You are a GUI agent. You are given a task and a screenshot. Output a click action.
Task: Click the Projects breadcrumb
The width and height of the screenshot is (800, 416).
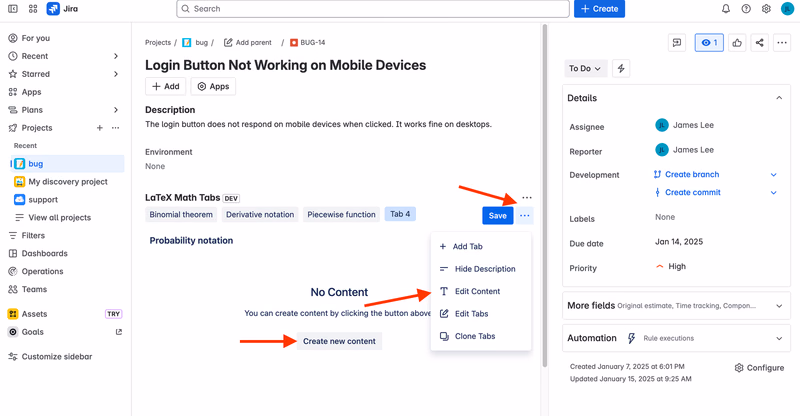tap(158, 42)
